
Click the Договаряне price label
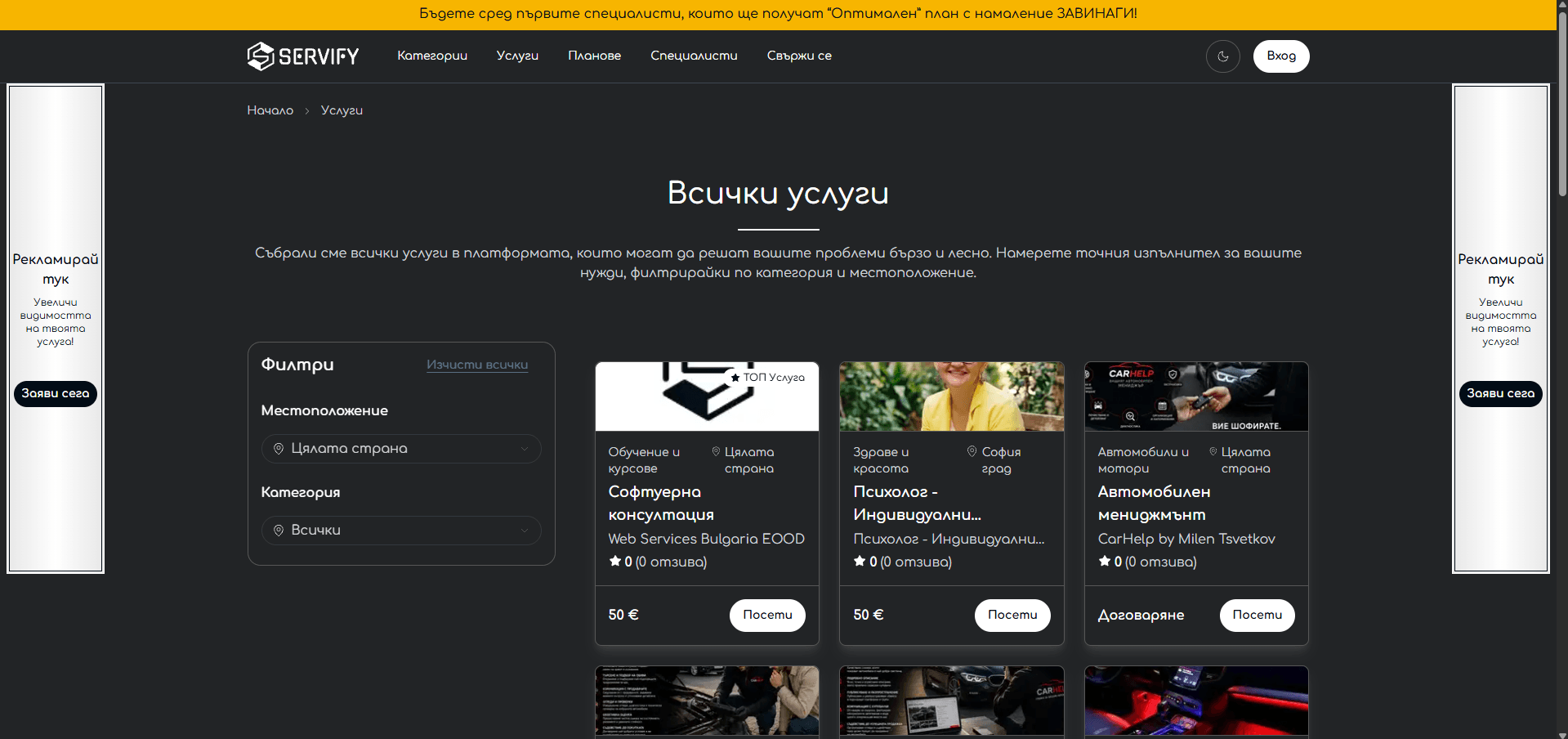[x=1141, y=616]
